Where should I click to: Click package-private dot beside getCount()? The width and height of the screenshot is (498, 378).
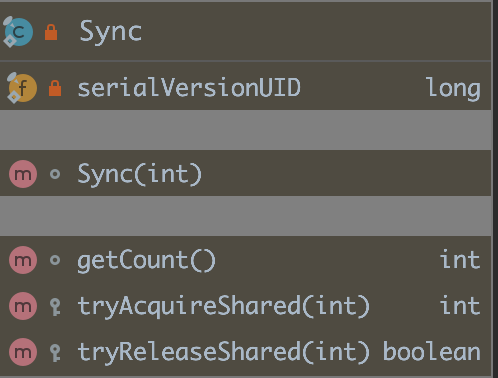pos(55,260)
